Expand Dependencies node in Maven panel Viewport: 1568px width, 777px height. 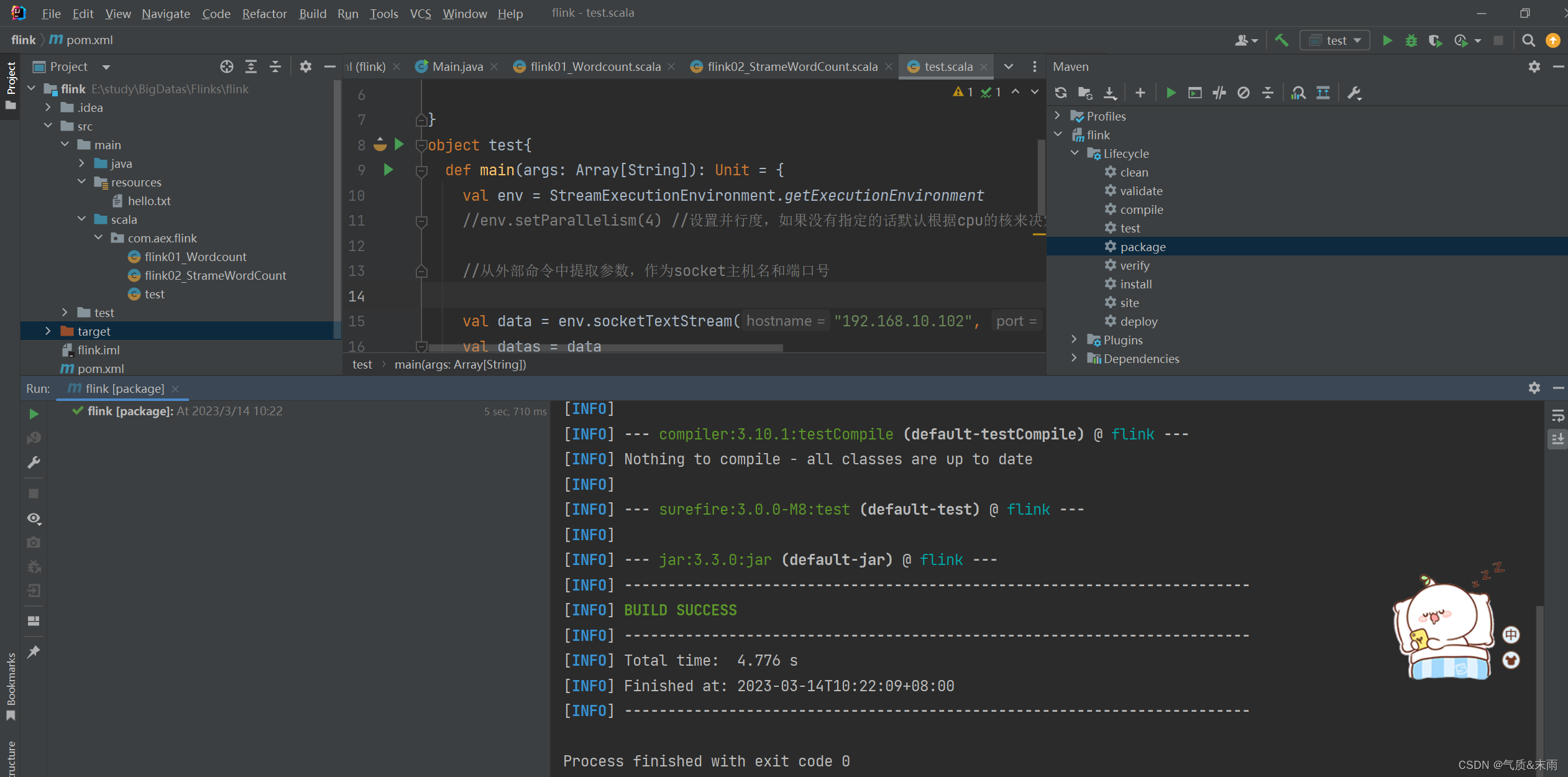pyautogui.click(x=1074, y=358)
